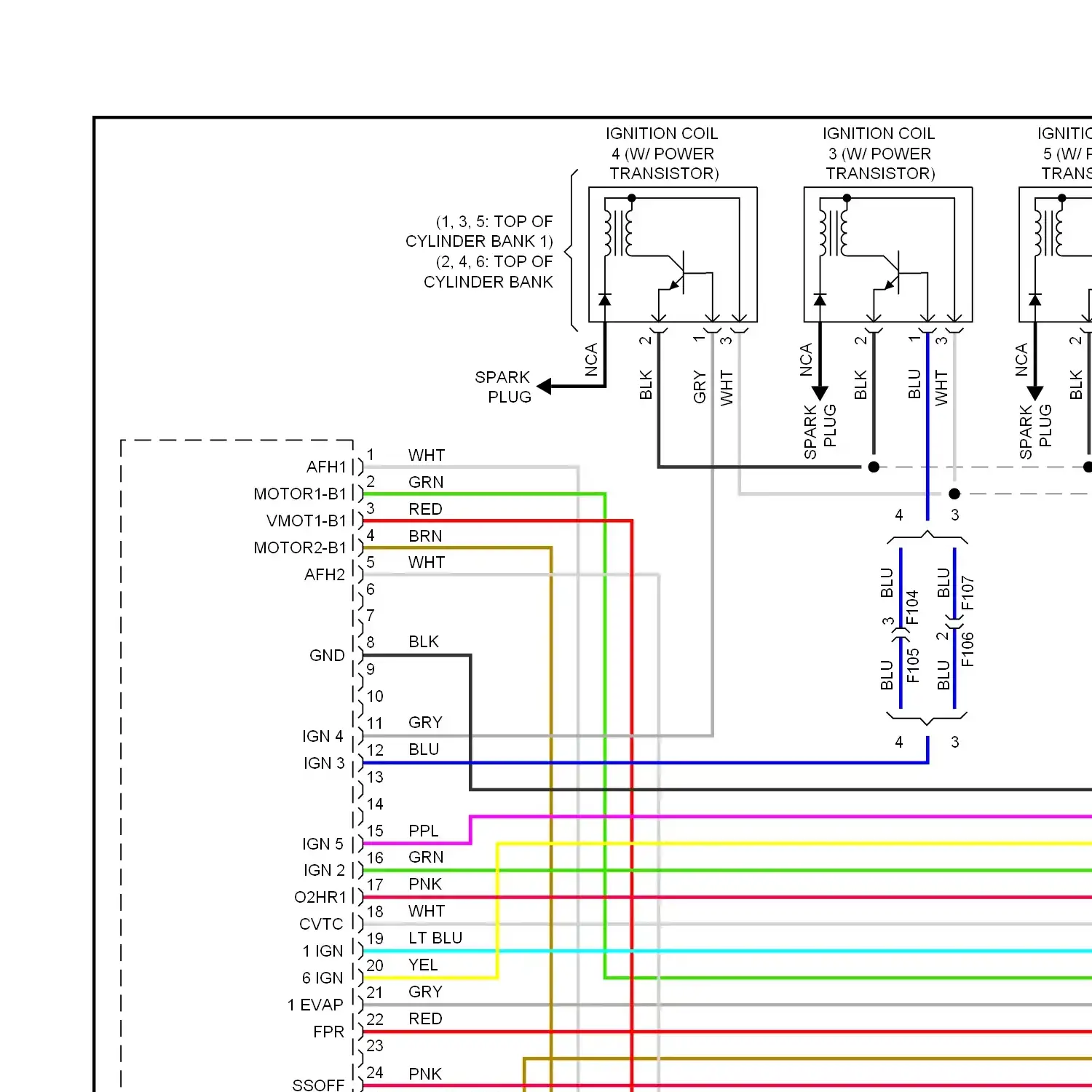Click the VMOT1-B1 terminal label
This screenshot has width=1092, height=1092.
click(x=306, y=521)
